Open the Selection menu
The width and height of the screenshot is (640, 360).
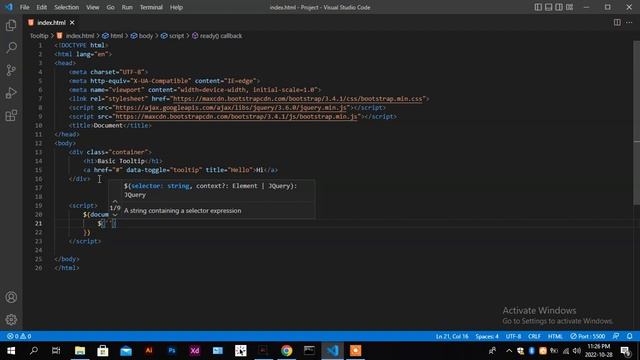[x=67, y=7]
